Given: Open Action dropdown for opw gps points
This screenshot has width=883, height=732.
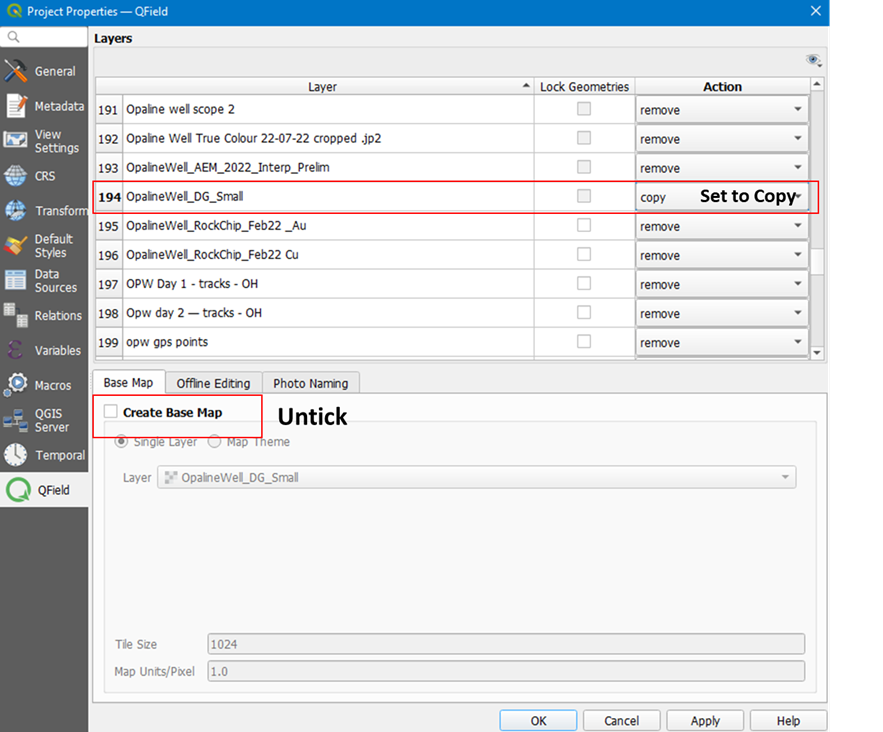Looking at the screenshot, I should tap(722, 342).
